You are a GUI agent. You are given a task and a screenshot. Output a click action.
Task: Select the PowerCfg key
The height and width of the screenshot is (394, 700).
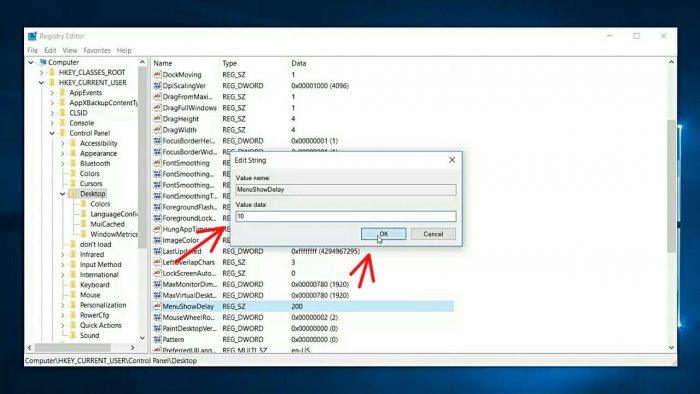coord(94,315)
